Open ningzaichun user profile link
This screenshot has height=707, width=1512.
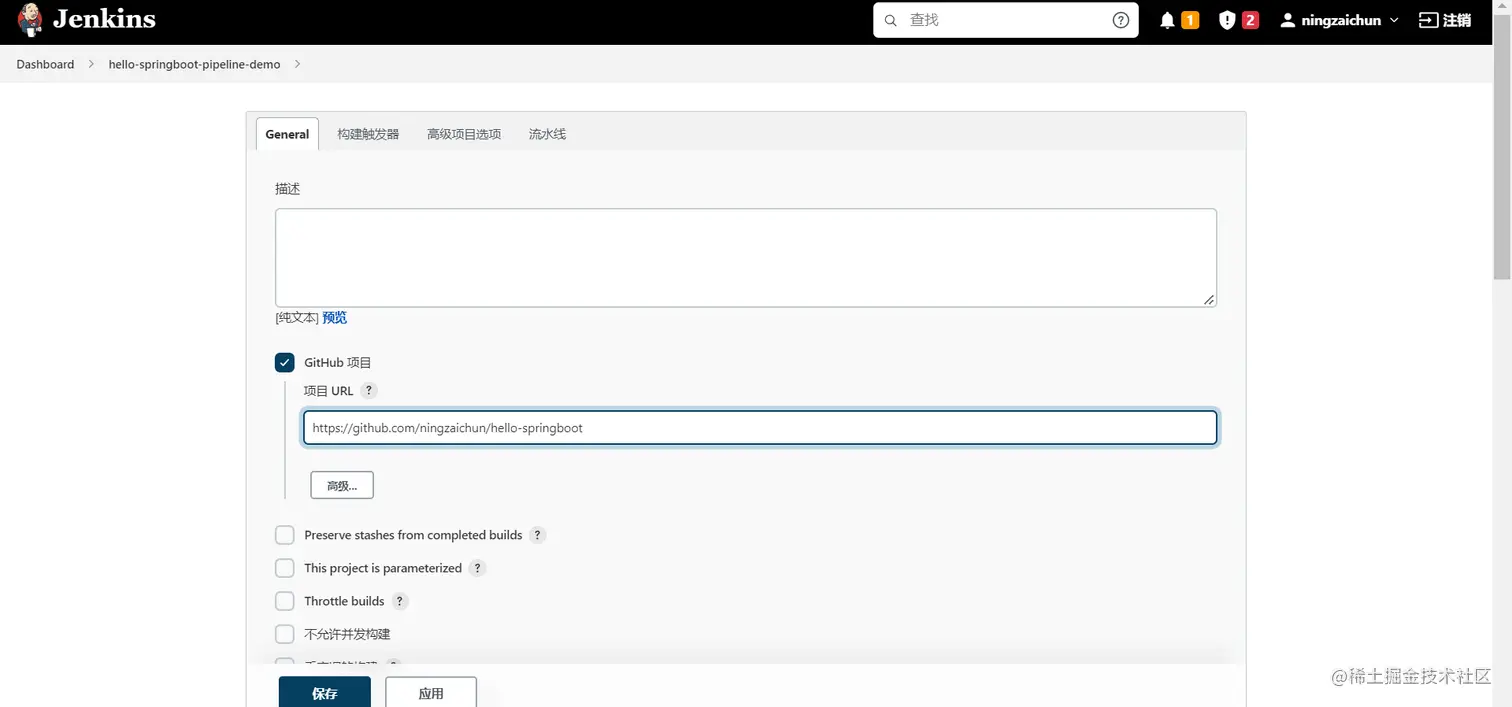[1341, 20]
